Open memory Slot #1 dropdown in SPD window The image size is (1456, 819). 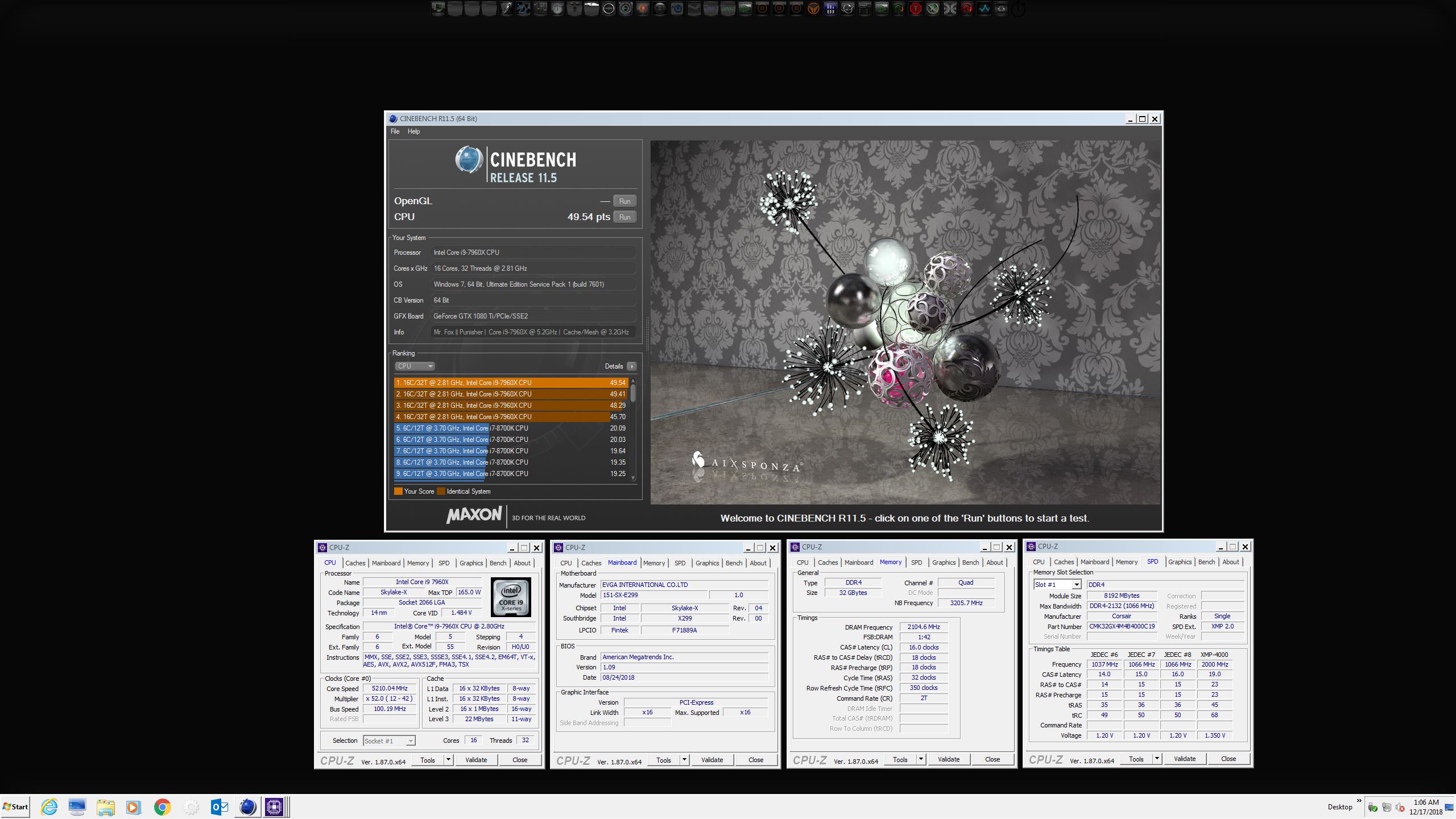point(1076,585)
